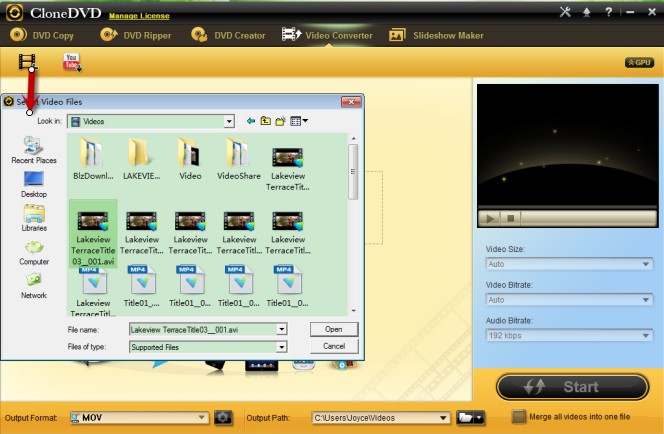Select the rightmost Title01__0... MP4 file

288,286
